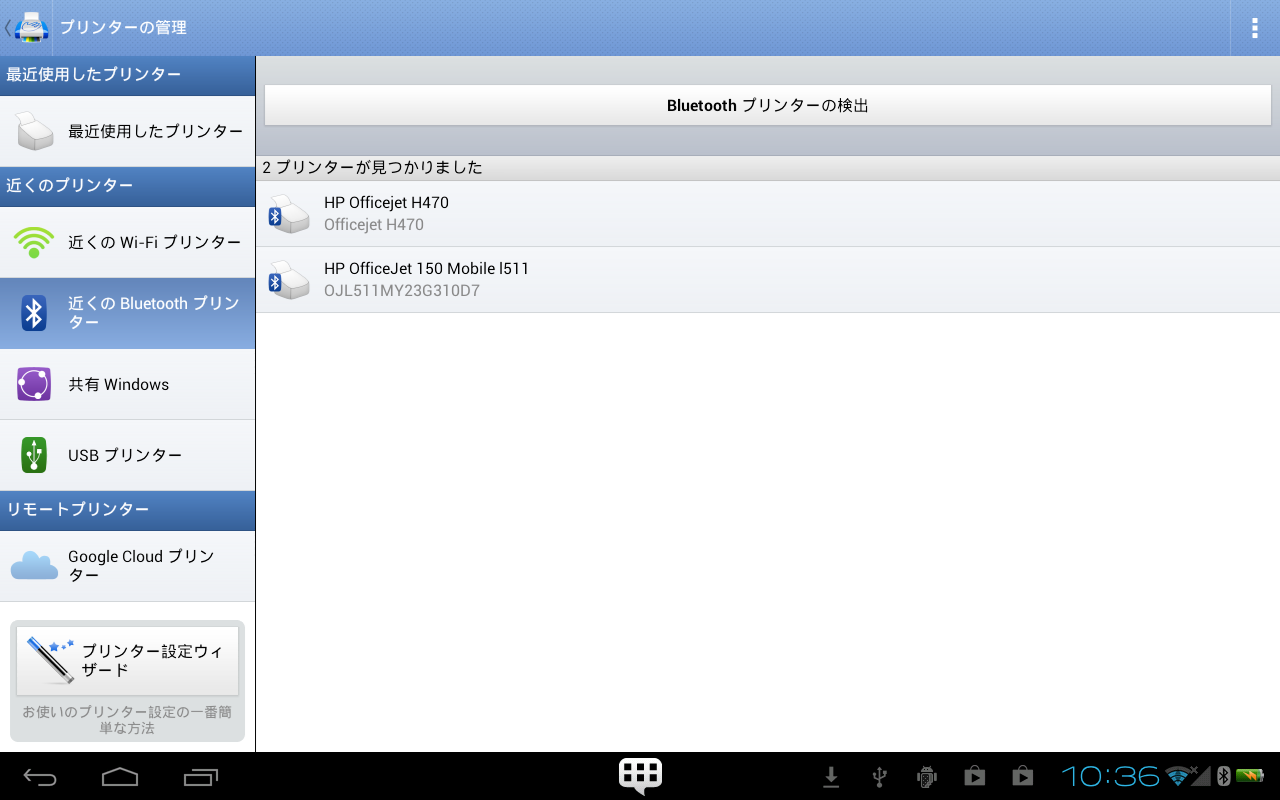Open Google Cloud プリンター
The width and height of the screenshot is (1280, 800).
point(127,566)
